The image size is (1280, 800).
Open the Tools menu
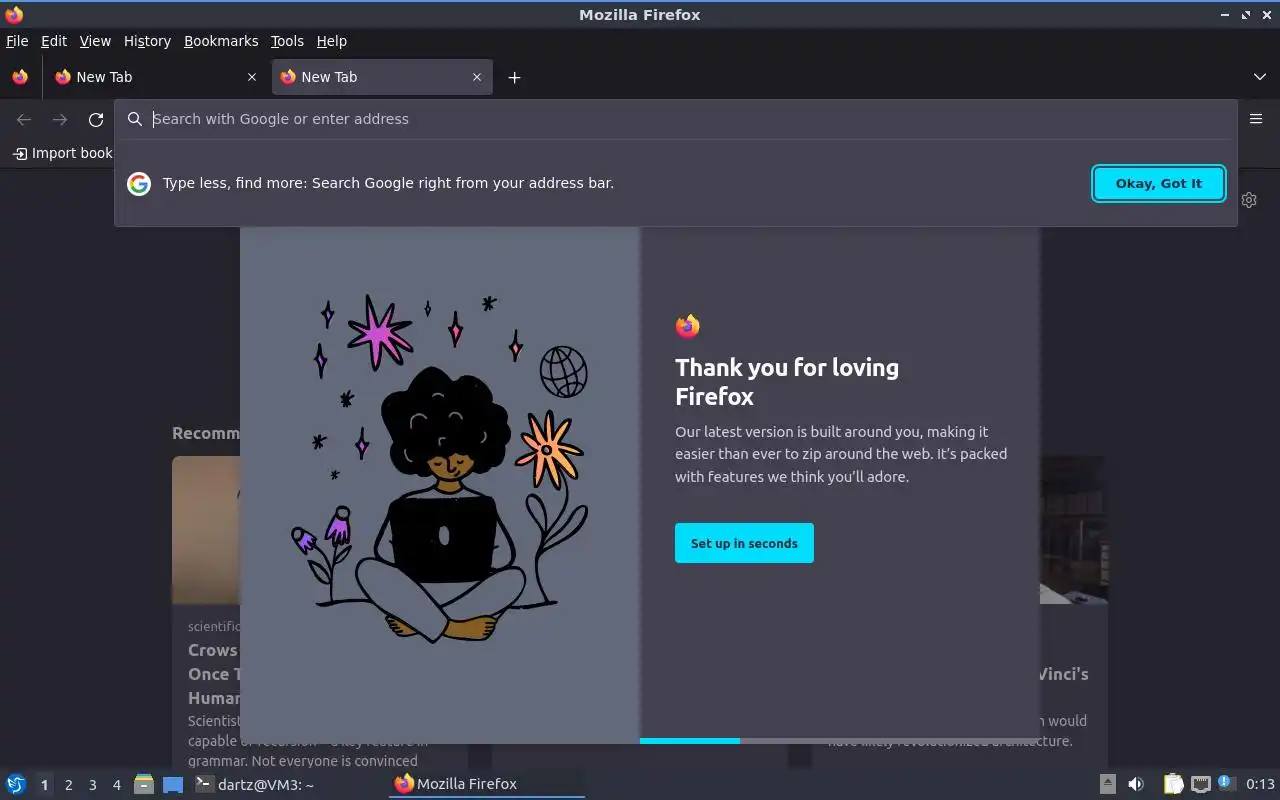[287, 41]
